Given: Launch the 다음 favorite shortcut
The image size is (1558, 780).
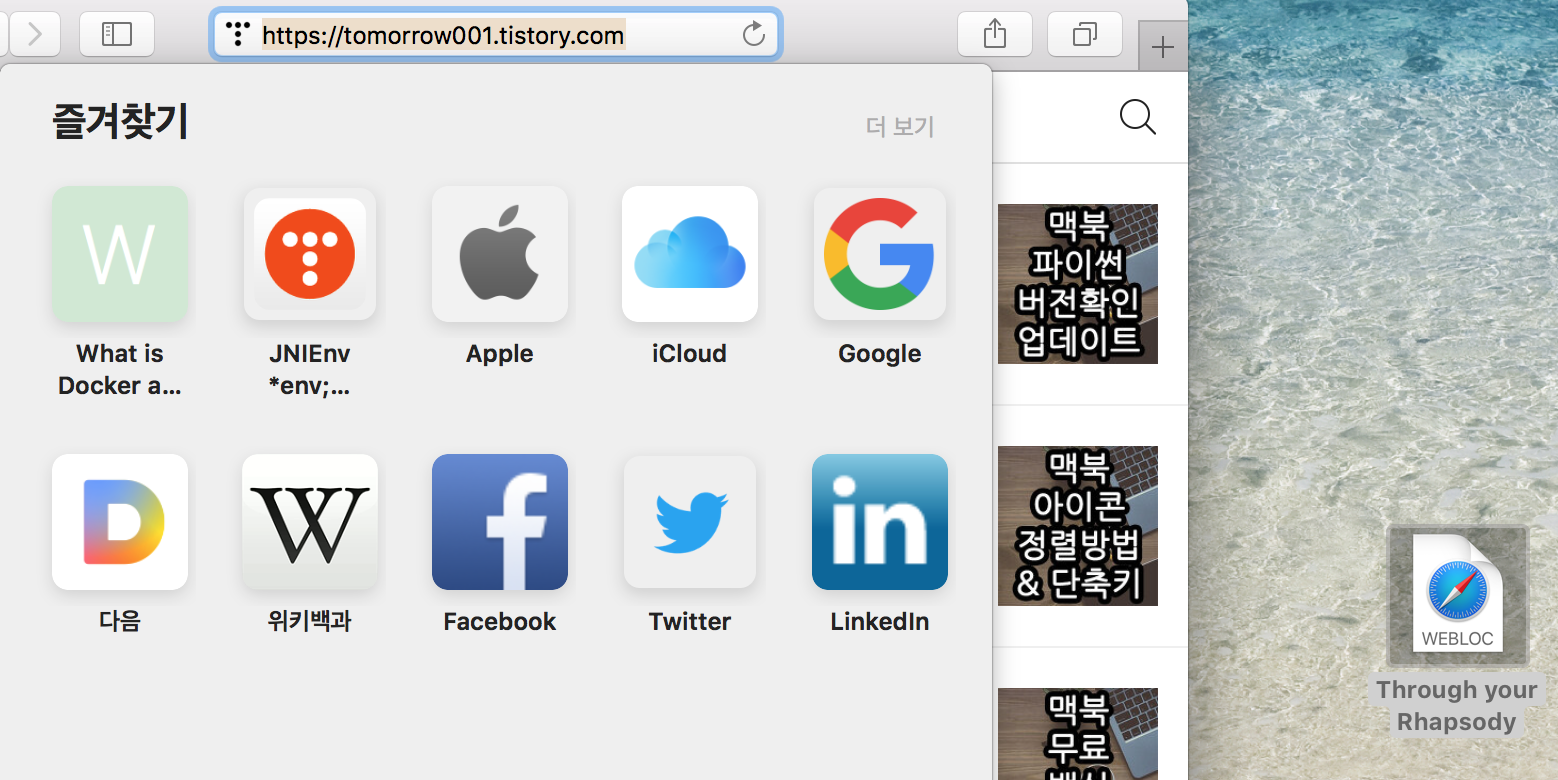Looking at the screenshot, I should click(x=120, y=521).
